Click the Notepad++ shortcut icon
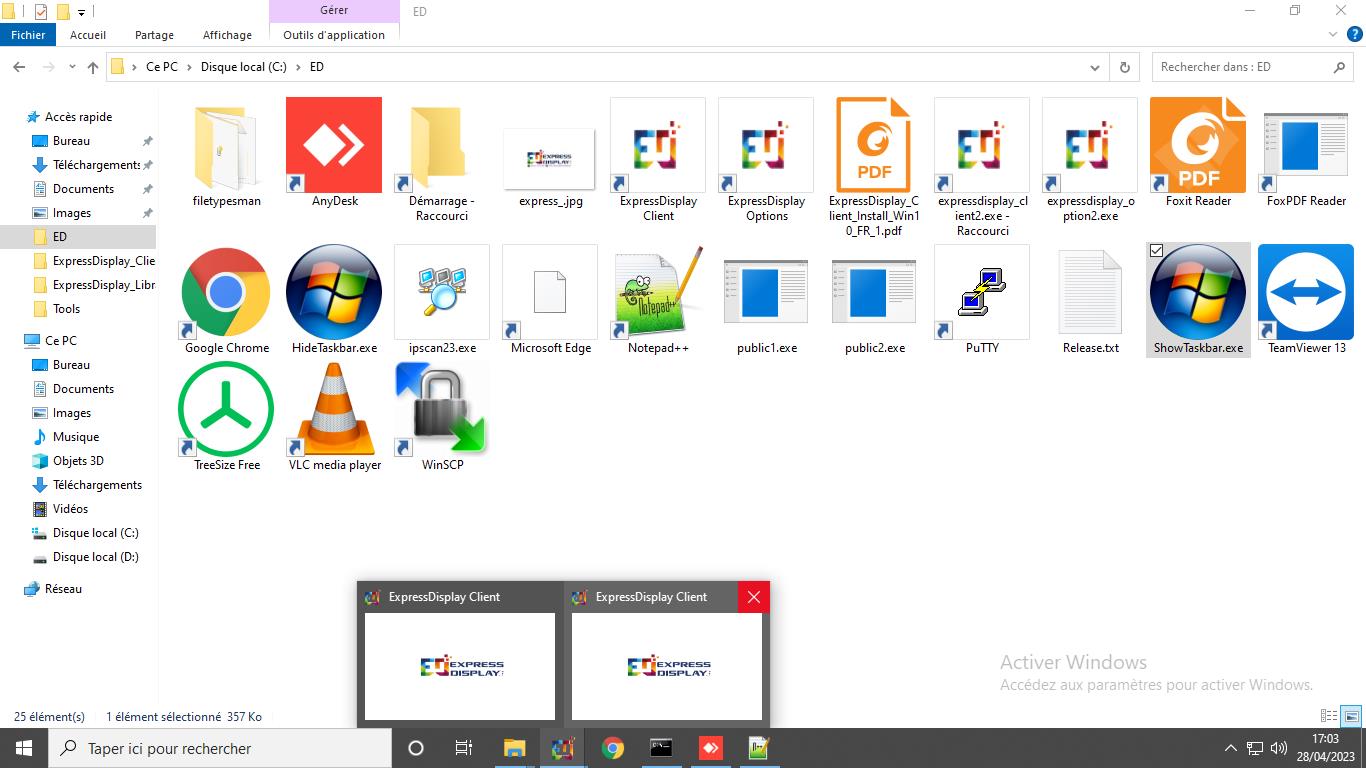Viewport: 1366px width, 768px height. click(x=658, y=293)
